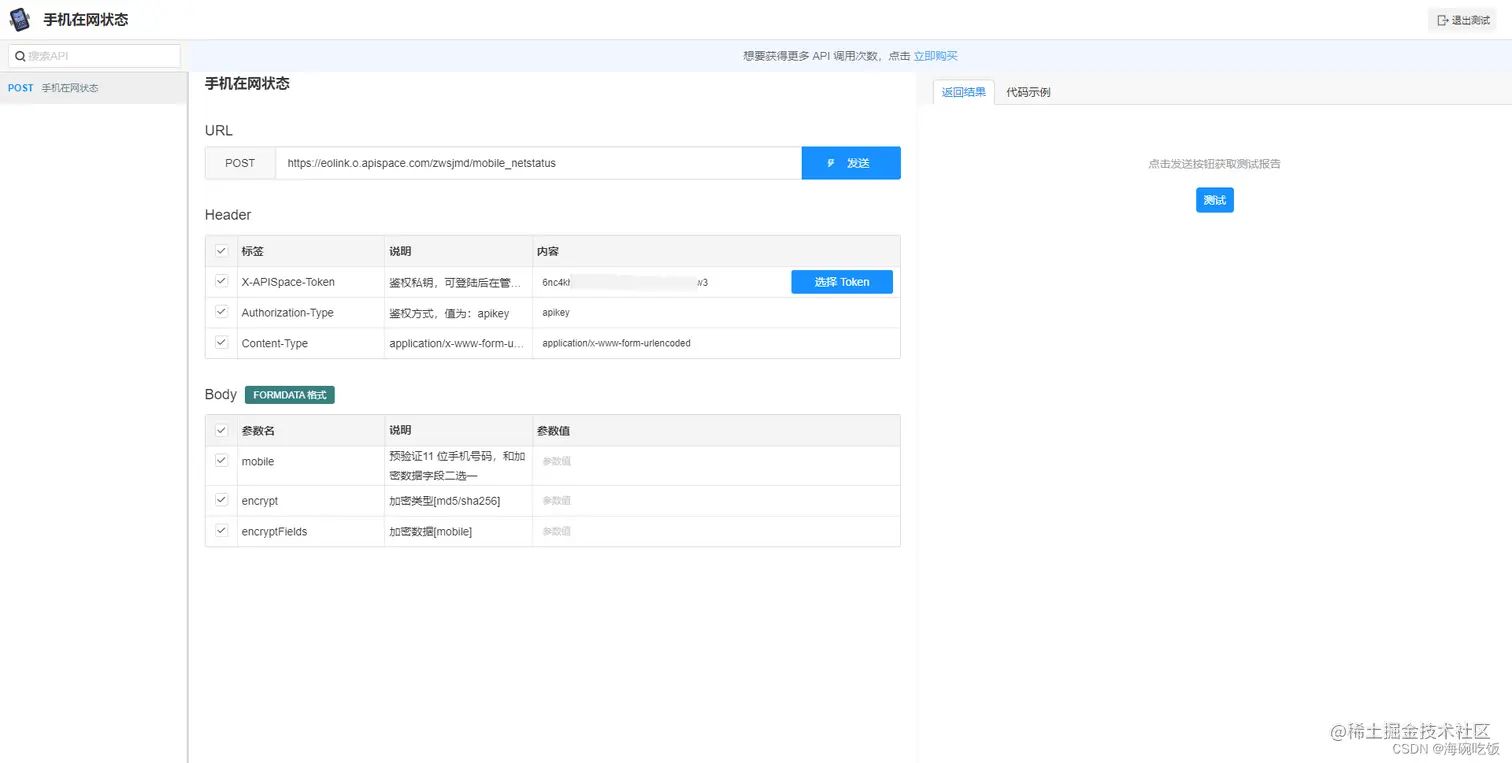Uncheck the Content-Type header checkbox

point(221,342)
